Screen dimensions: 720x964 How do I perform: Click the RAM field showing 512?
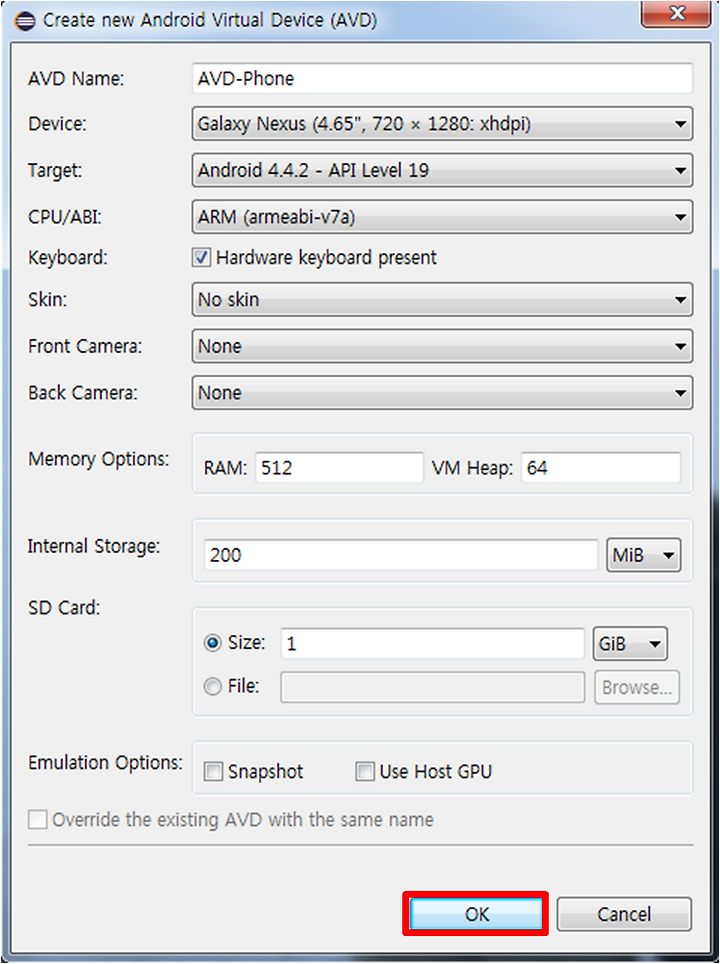pyautogui.click(x=339, y=468)
